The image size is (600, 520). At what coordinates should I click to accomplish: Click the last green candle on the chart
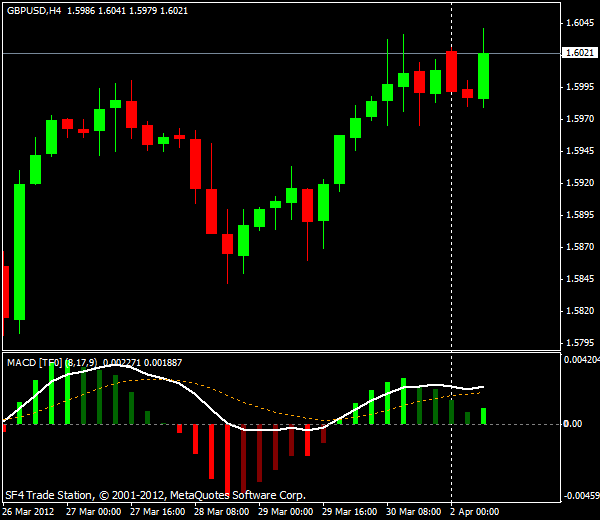(x=484, y=76)
